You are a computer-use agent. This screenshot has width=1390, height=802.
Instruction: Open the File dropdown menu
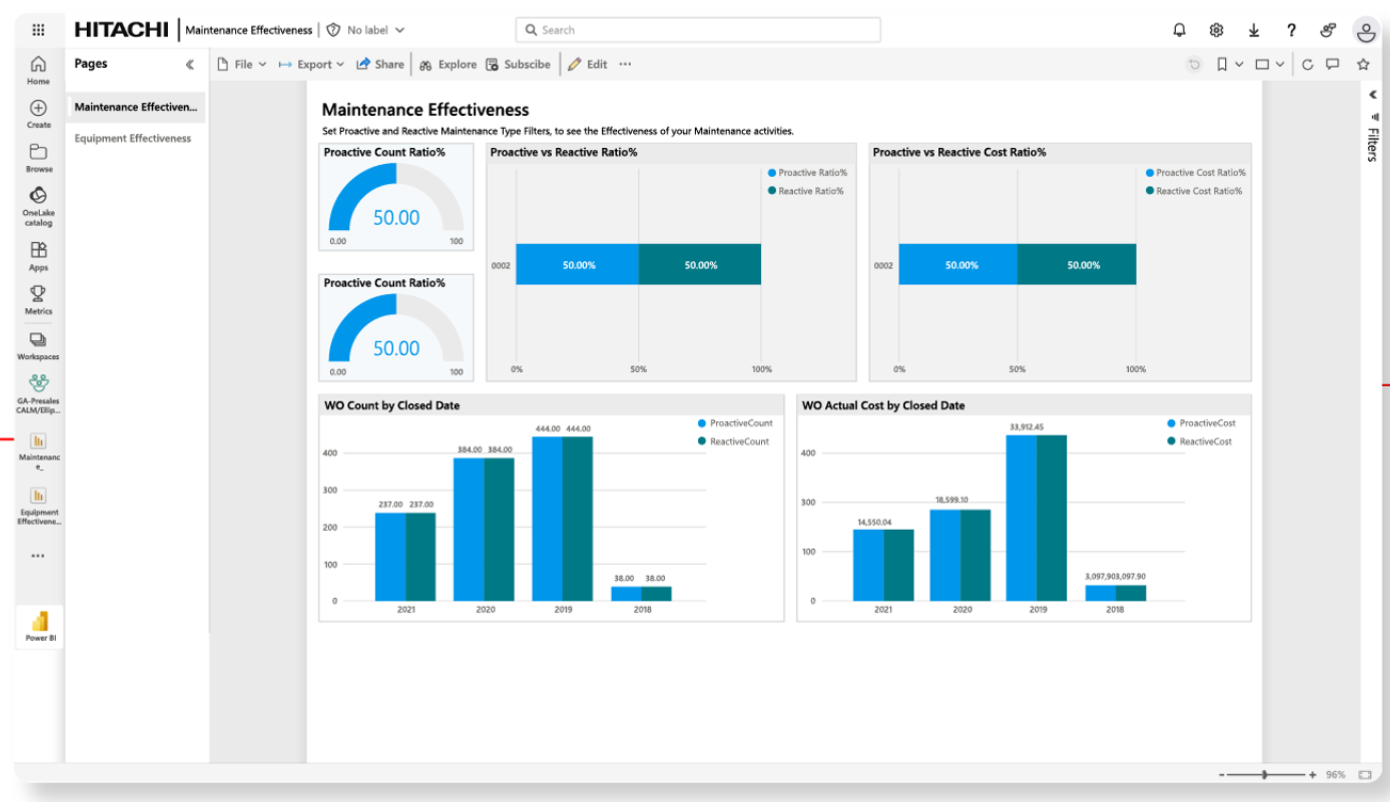tap(242, 64)
